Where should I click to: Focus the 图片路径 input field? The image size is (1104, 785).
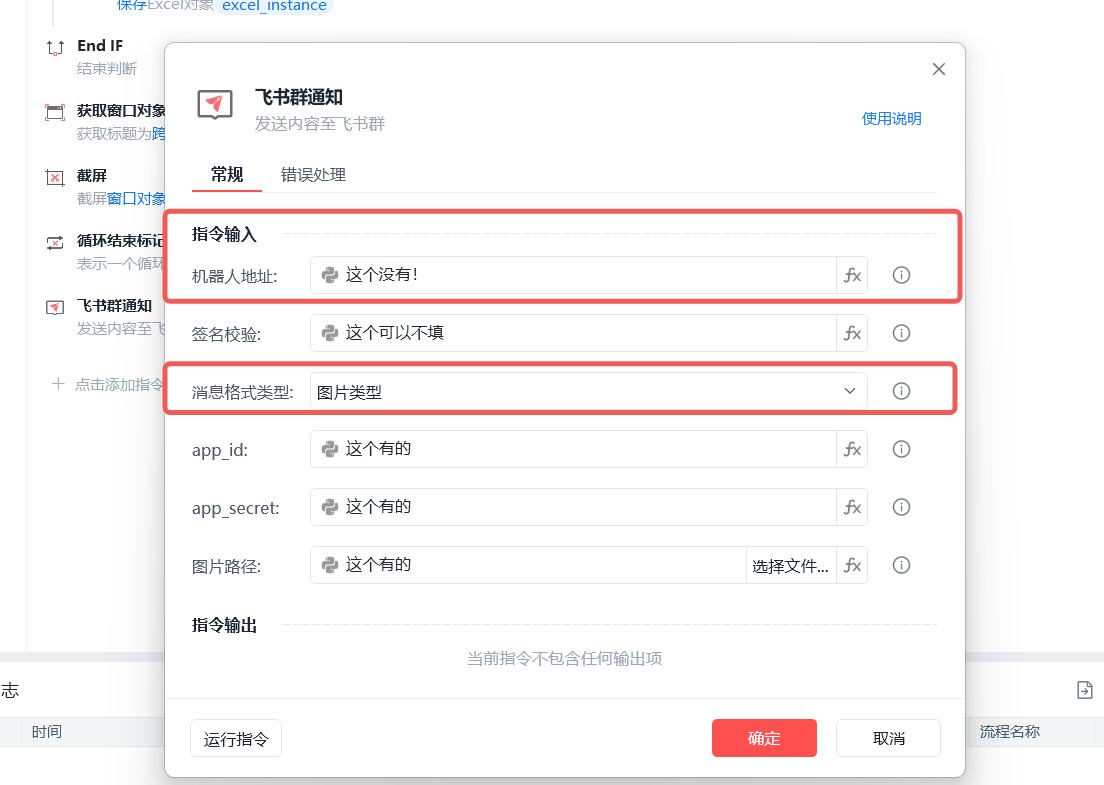528,565
